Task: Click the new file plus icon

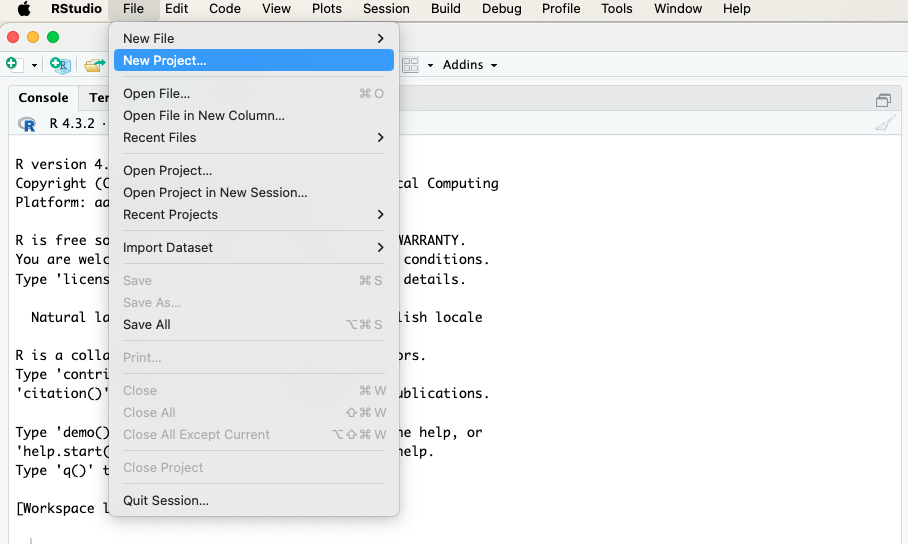Action: coord(13,65)
